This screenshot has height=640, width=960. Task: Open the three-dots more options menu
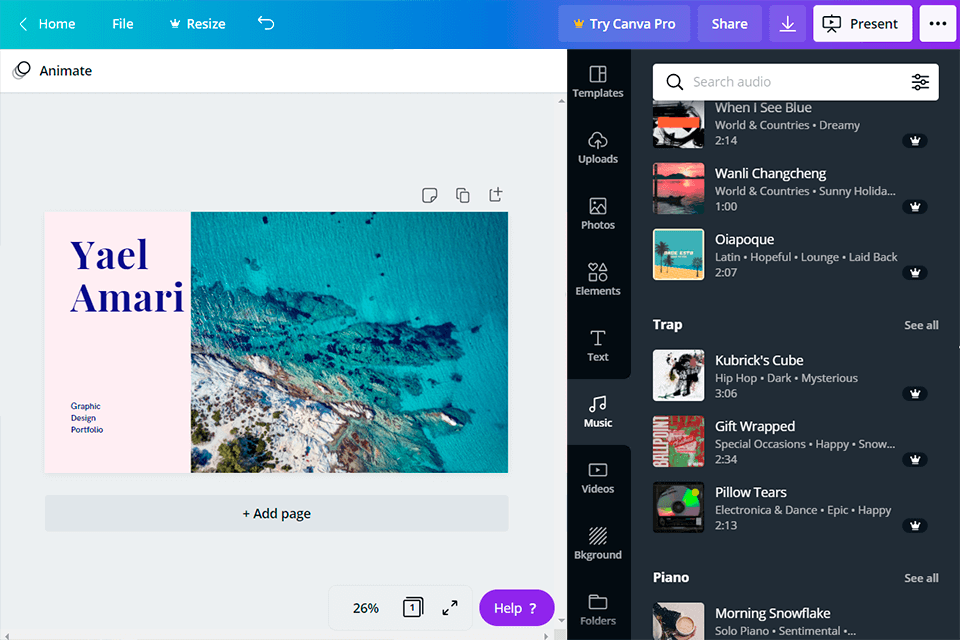point(937,24)
